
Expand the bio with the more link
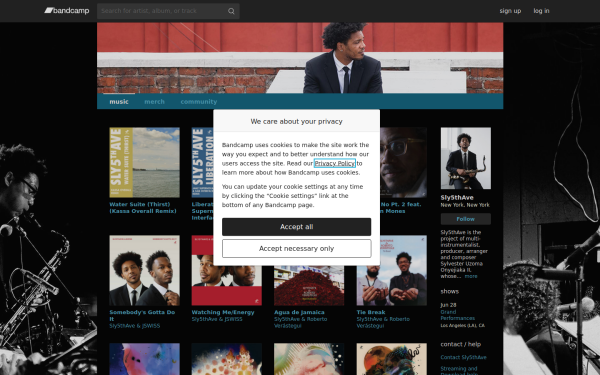pyautogui.click(x=471, y=276)
